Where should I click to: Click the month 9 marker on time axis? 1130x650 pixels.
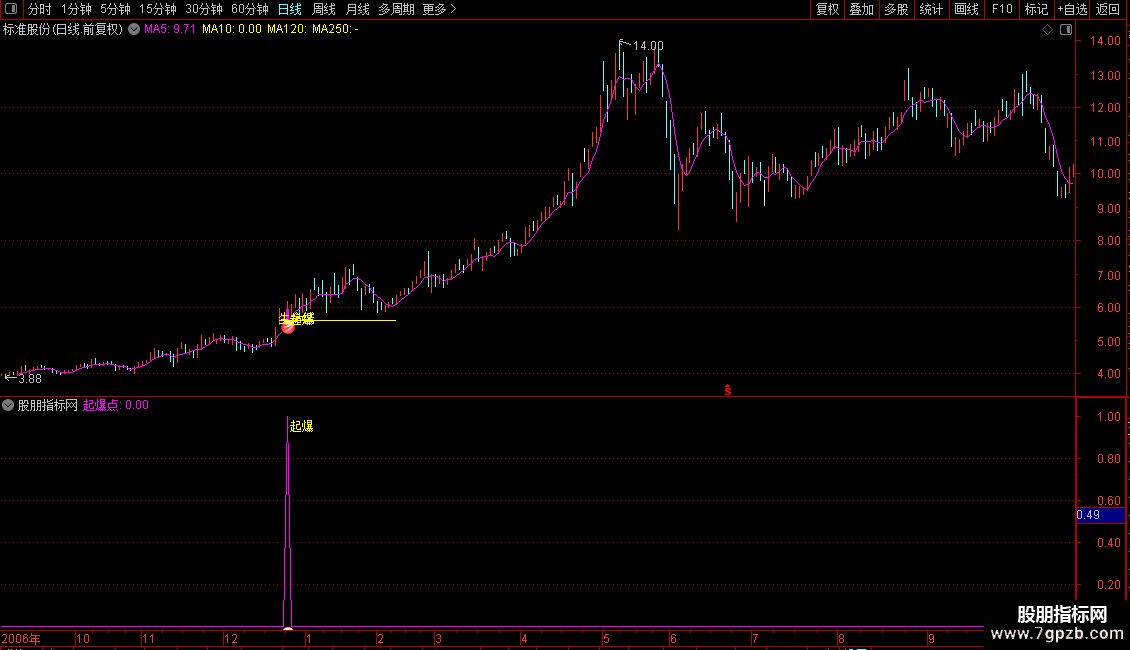[x=931, y=638]
